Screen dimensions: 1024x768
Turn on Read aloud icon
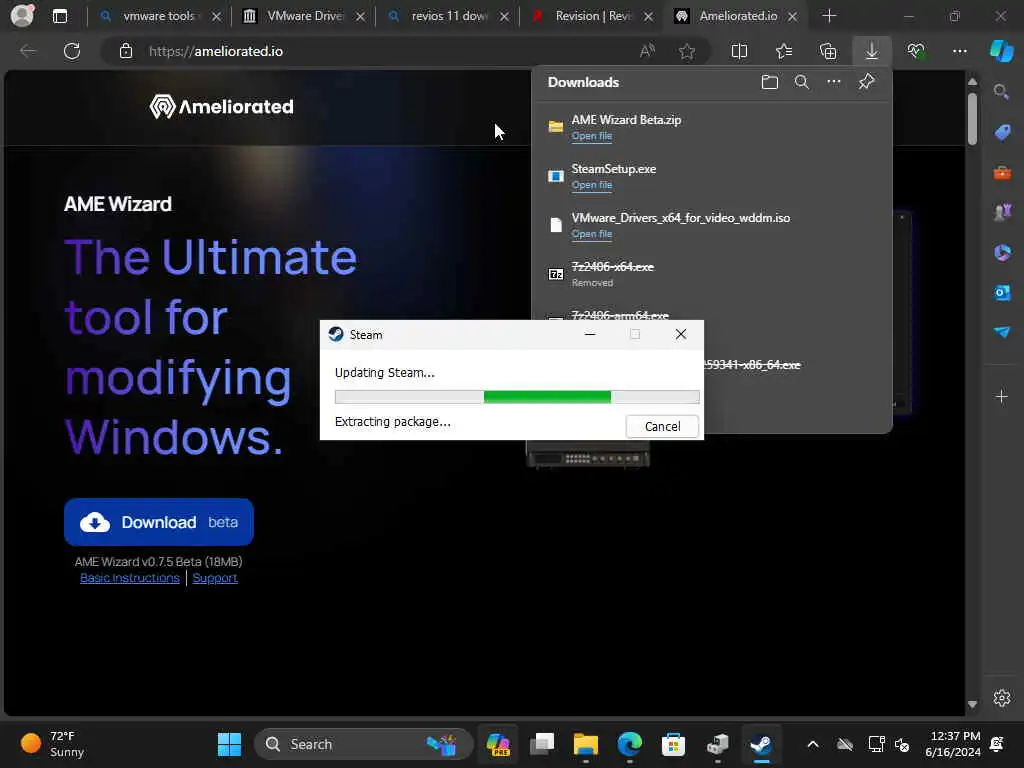click(x=647, y=51)
